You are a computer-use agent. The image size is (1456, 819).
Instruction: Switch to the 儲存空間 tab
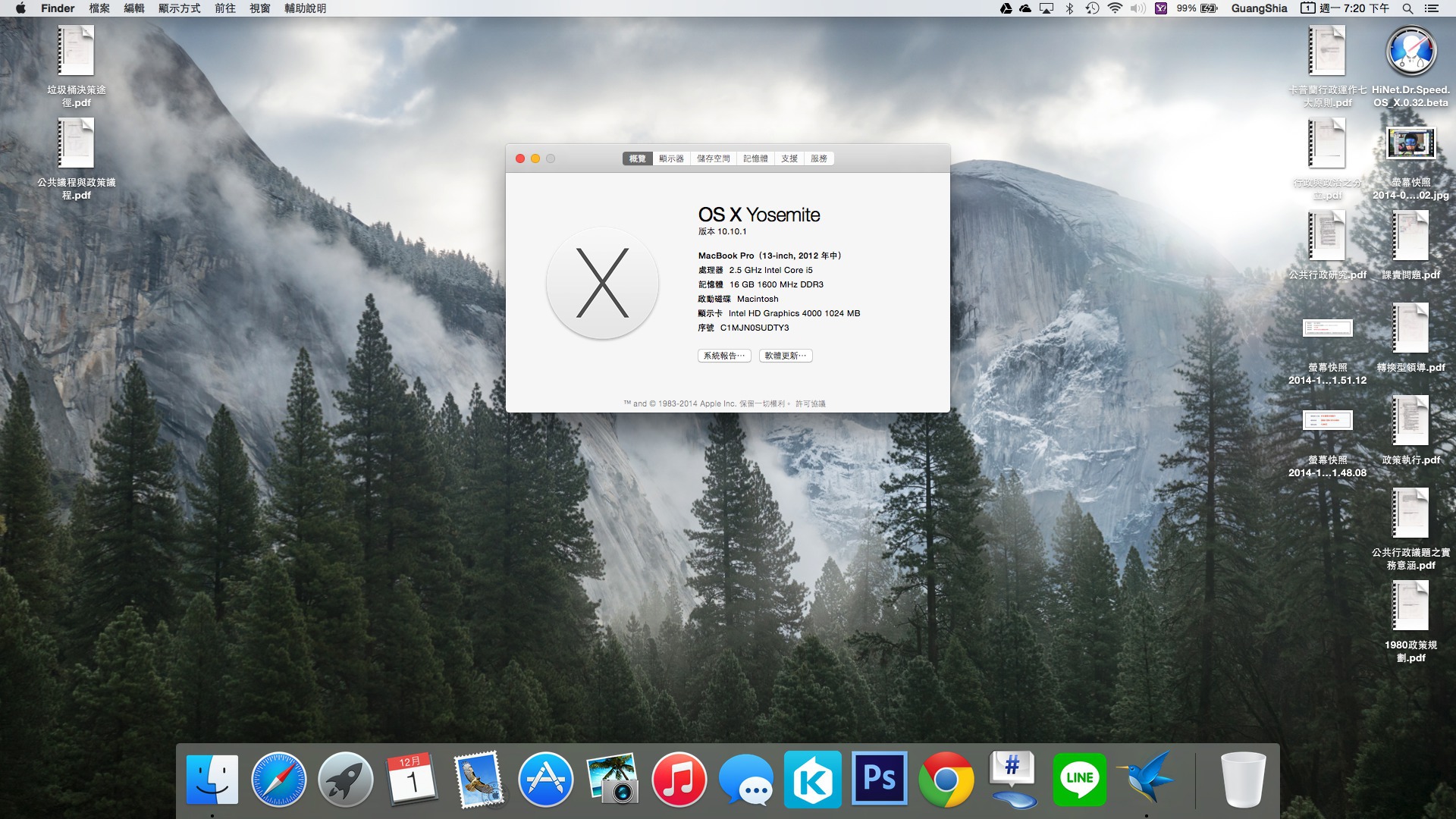point(713,158)
